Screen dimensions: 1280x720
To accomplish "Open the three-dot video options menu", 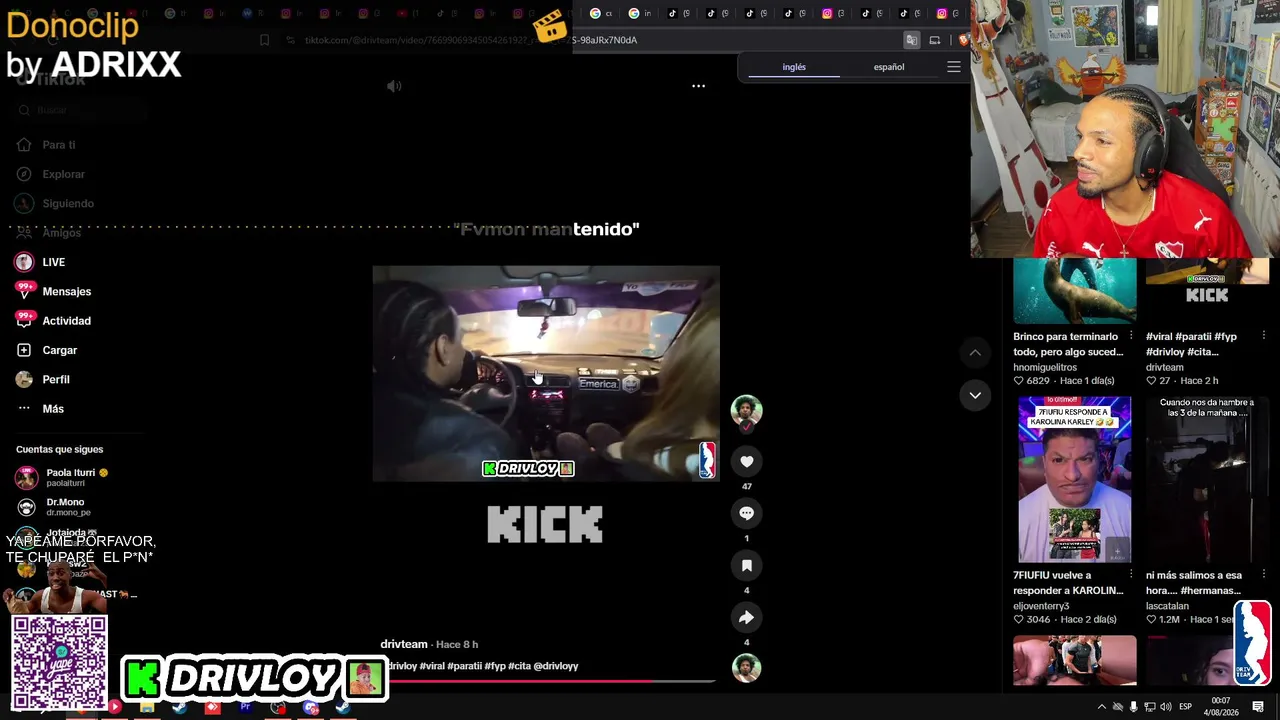I will (698, 86).
